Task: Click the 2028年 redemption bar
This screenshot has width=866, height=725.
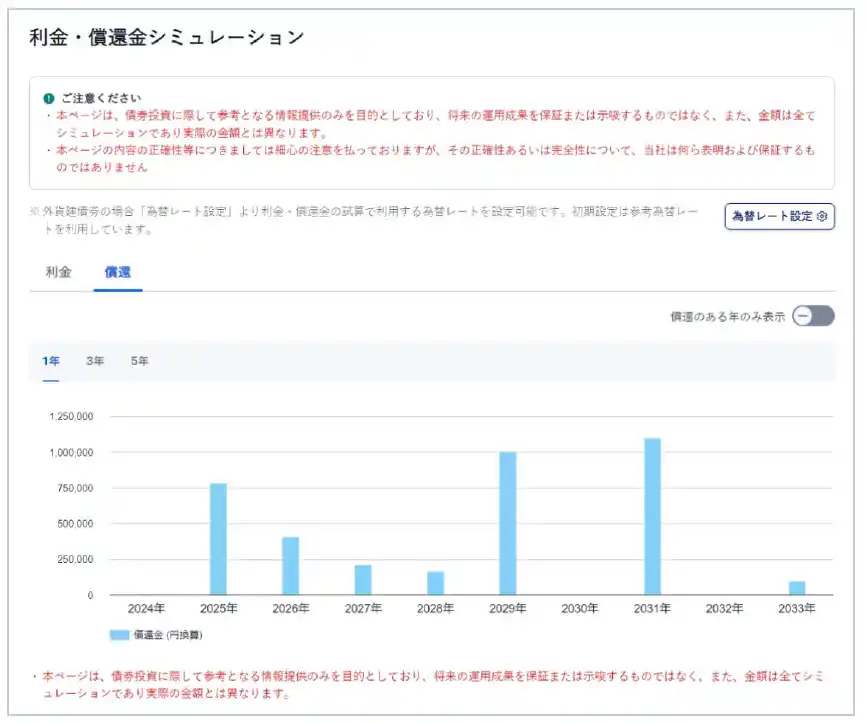Action: 435,583
